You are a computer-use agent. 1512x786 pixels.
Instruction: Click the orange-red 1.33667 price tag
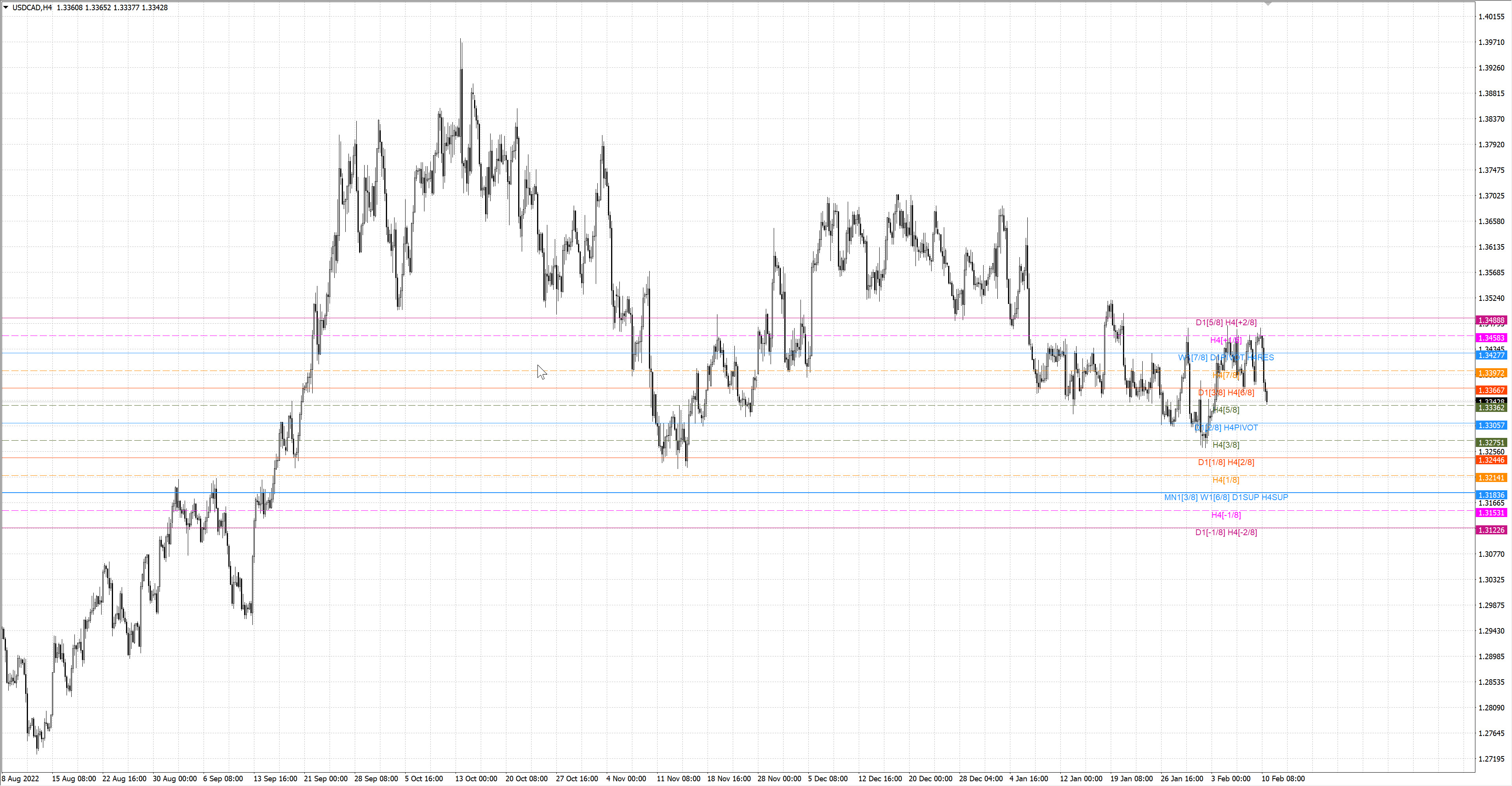(x=1491, y=390)
